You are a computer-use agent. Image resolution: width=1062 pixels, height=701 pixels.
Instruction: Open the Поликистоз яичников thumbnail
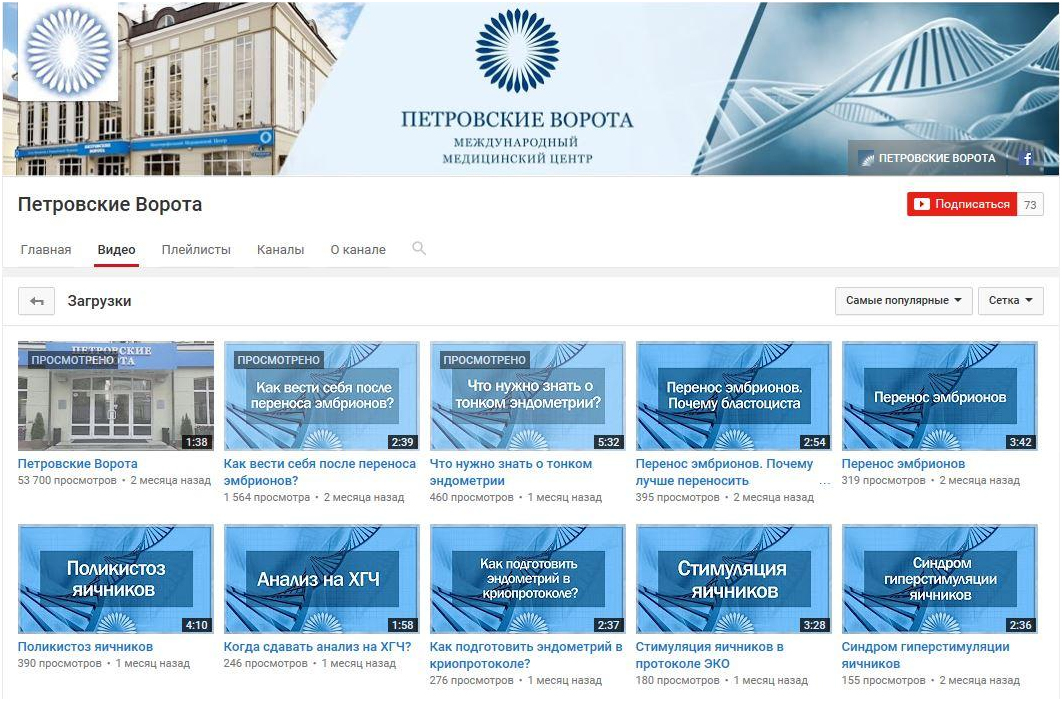[x=116, y=579]
